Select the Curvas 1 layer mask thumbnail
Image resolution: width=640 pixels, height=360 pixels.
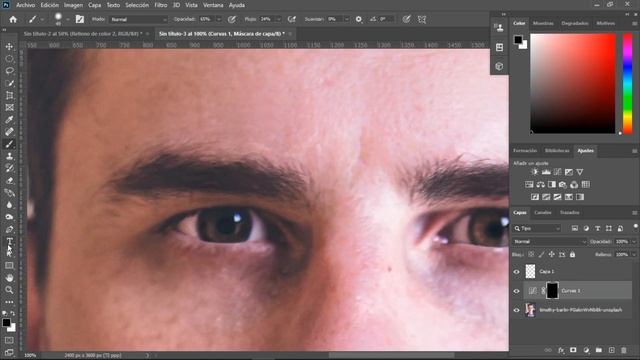click(x=552, y=291)
